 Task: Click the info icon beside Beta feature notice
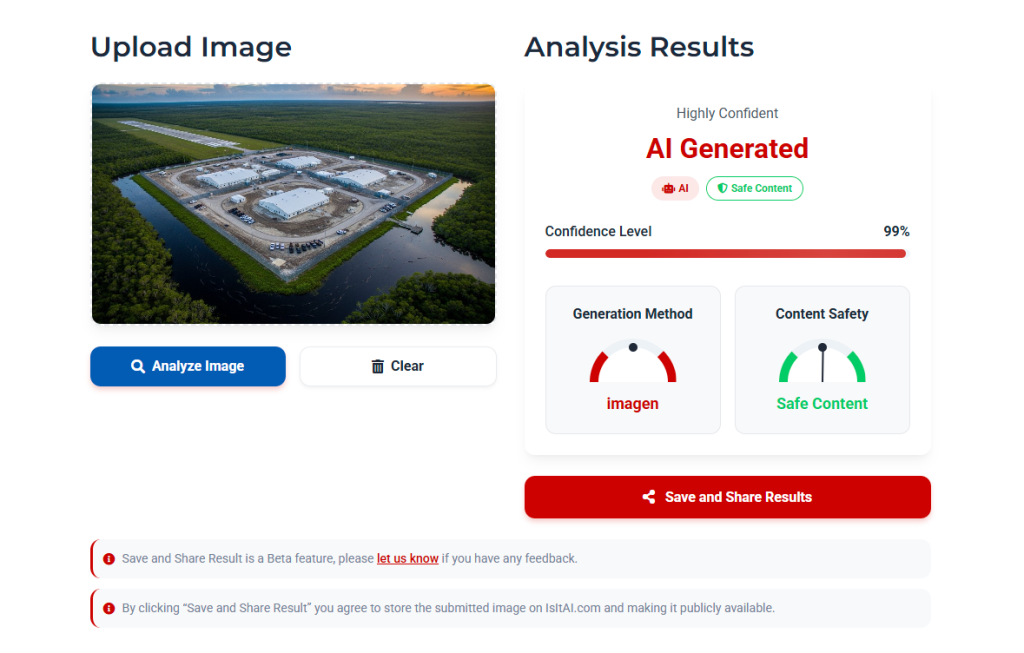coord(109,559)
